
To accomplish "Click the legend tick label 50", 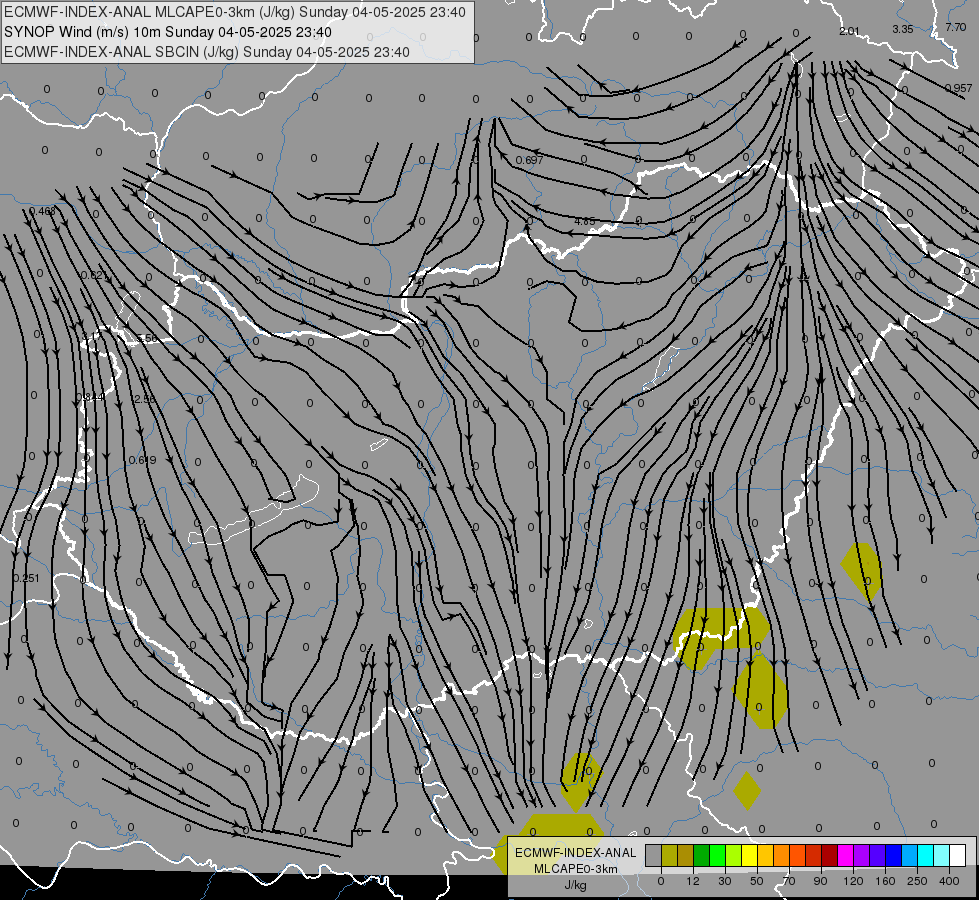I will pyautogui.click(x=757, y=881).
